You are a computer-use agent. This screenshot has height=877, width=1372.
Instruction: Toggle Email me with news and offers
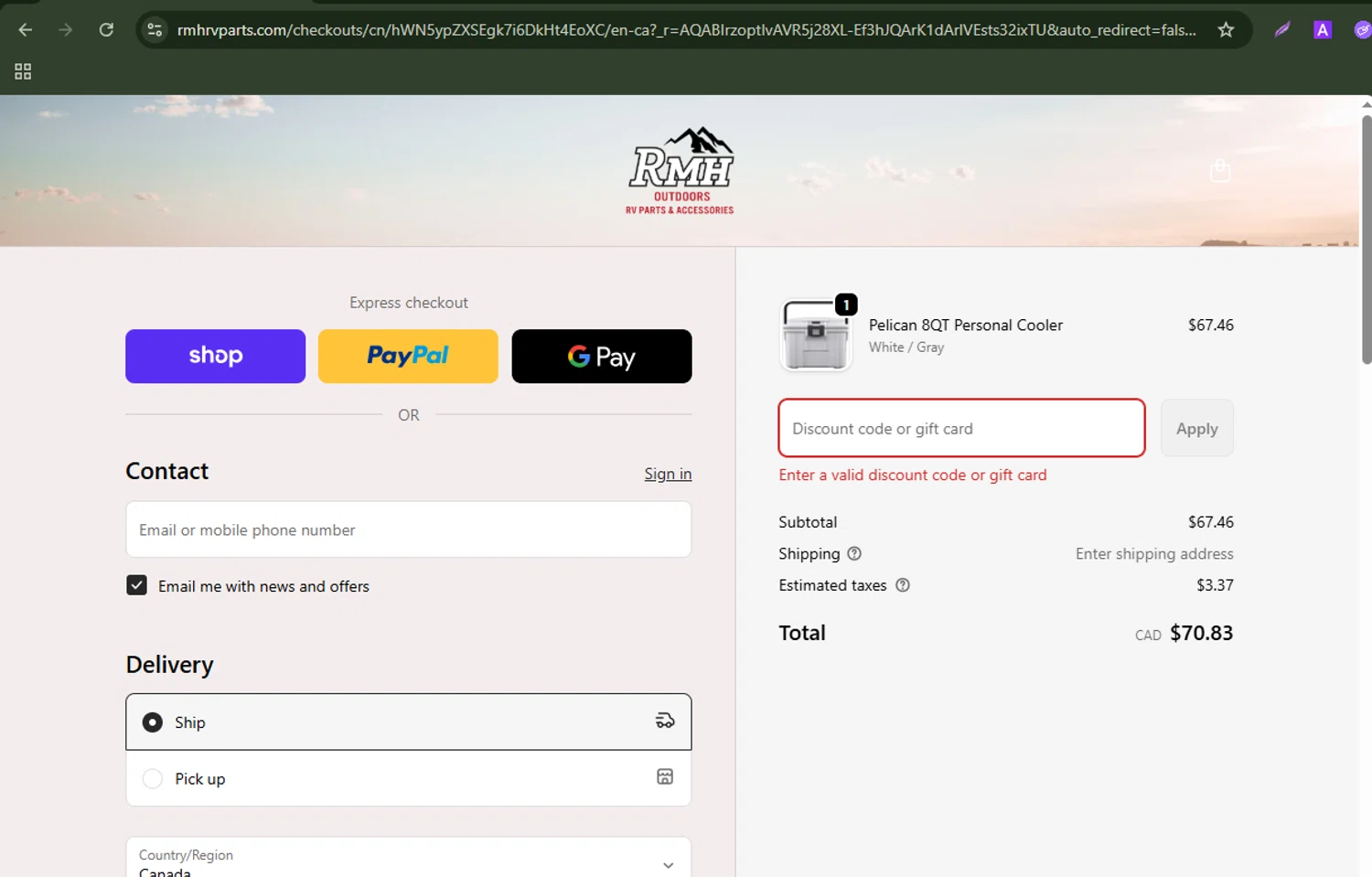pyautogui.click(x=136, y=585)
